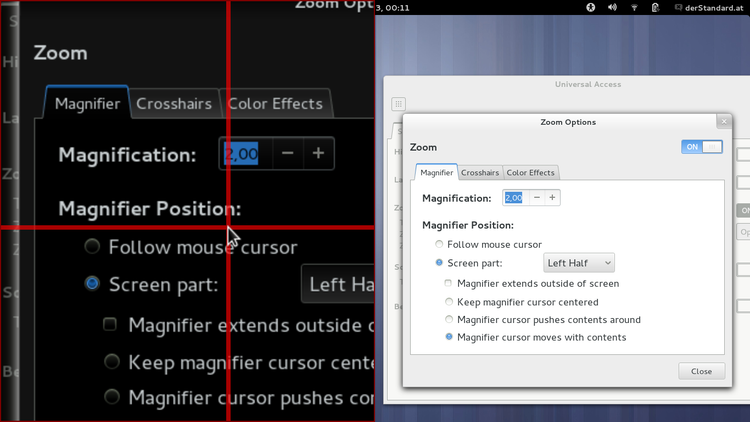This screenshot has height=422, width=750.
Task: Increase magnification with the plus button in dialog
Action: point(552,198)
